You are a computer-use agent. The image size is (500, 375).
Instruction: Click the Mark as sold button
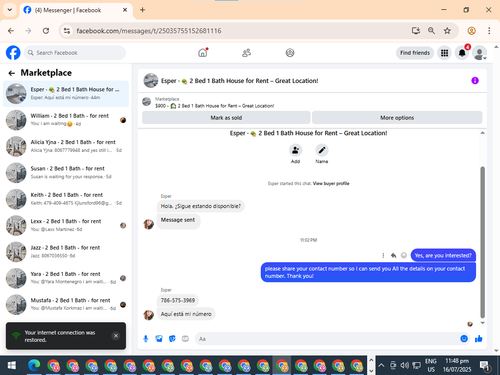(x=226, y=118)
